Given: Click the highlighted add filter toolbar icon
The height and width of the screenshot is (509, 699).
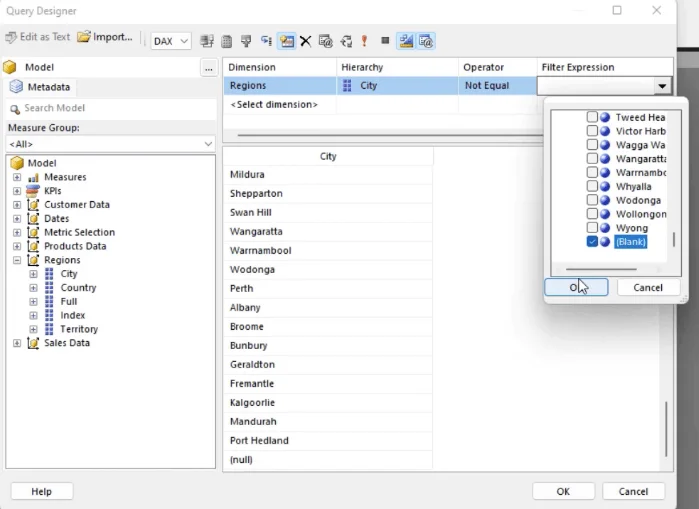Looking at the screenshot, I should [286, 41].
